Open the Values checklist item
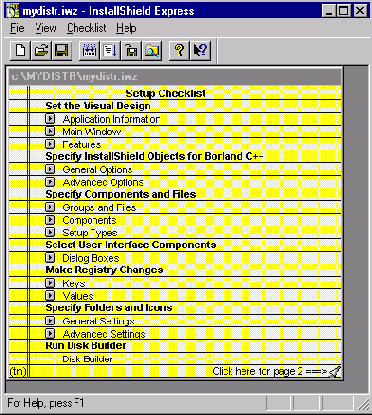 [x=78, y=296]
